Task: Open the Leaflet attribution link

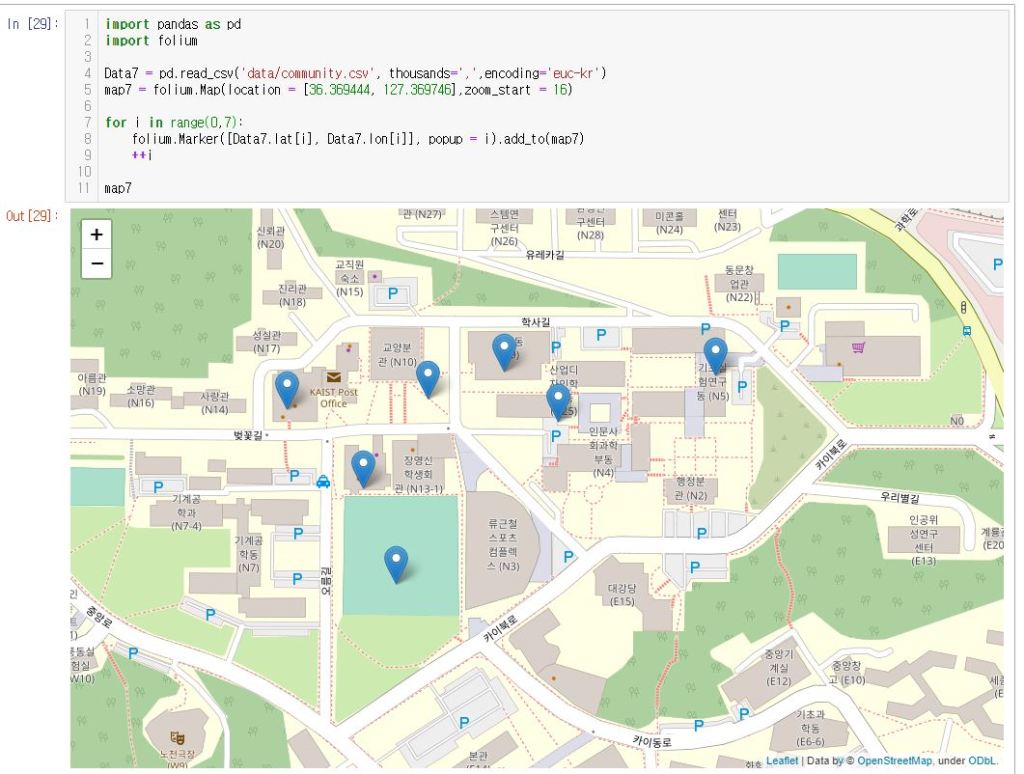Action: (x=782, y=760)
